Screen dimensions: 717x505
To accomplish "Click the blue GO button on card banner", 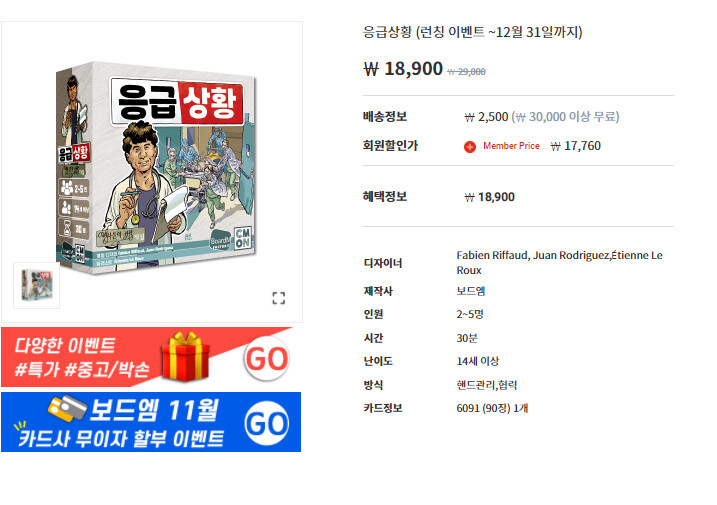I will coord(267,424).
